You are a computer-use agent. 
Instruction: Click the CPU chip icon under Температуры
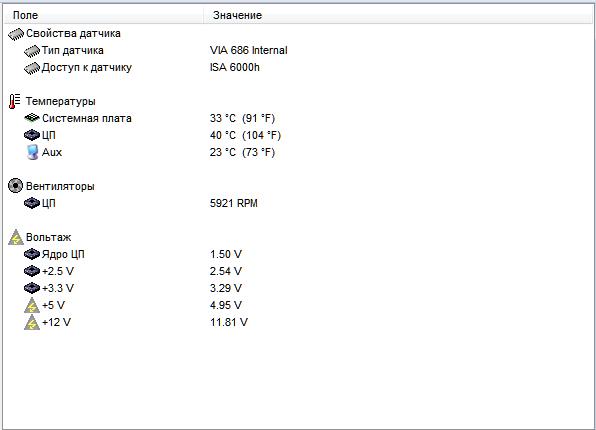32,135
